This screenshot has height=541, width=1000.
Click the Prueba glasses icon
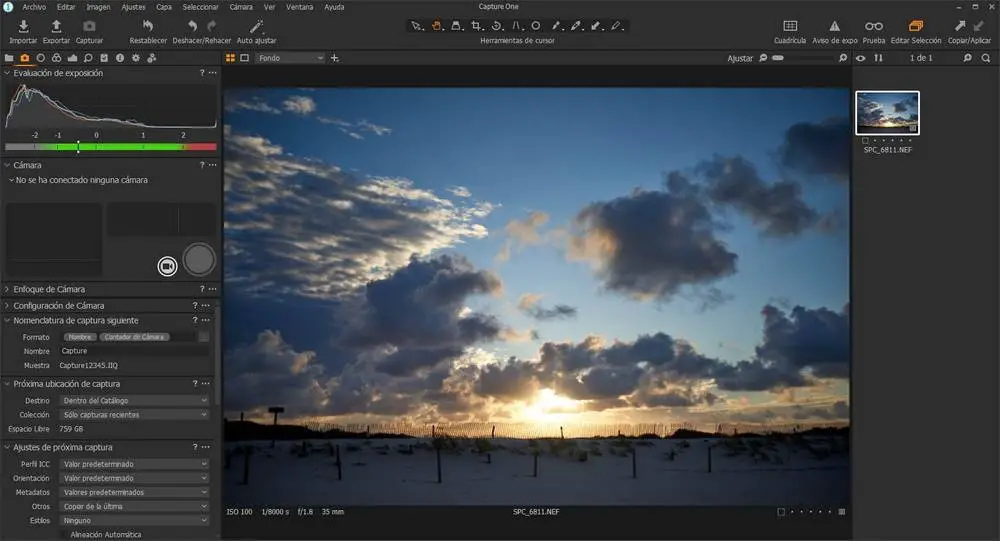[x=874, y=26]
